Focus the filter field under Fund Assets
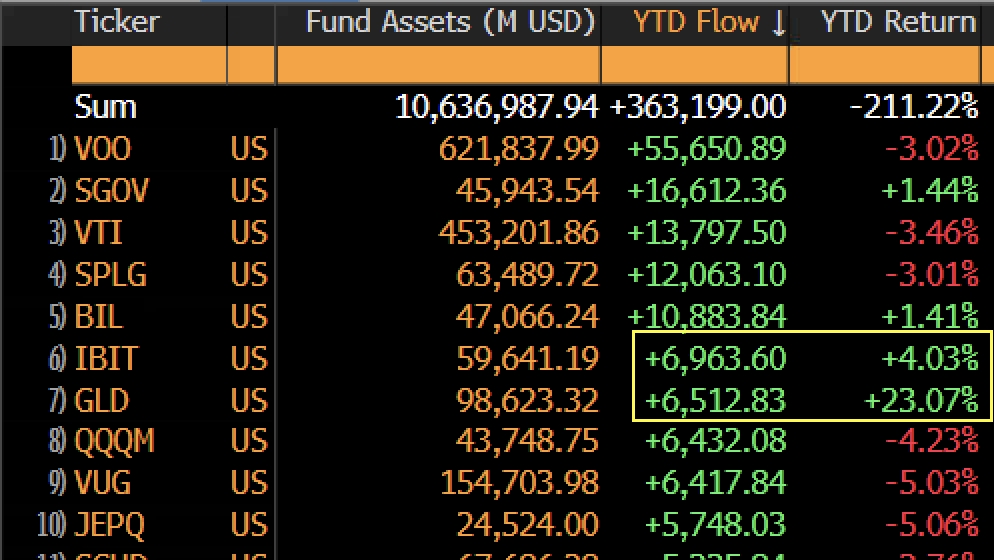 point(438,66)
